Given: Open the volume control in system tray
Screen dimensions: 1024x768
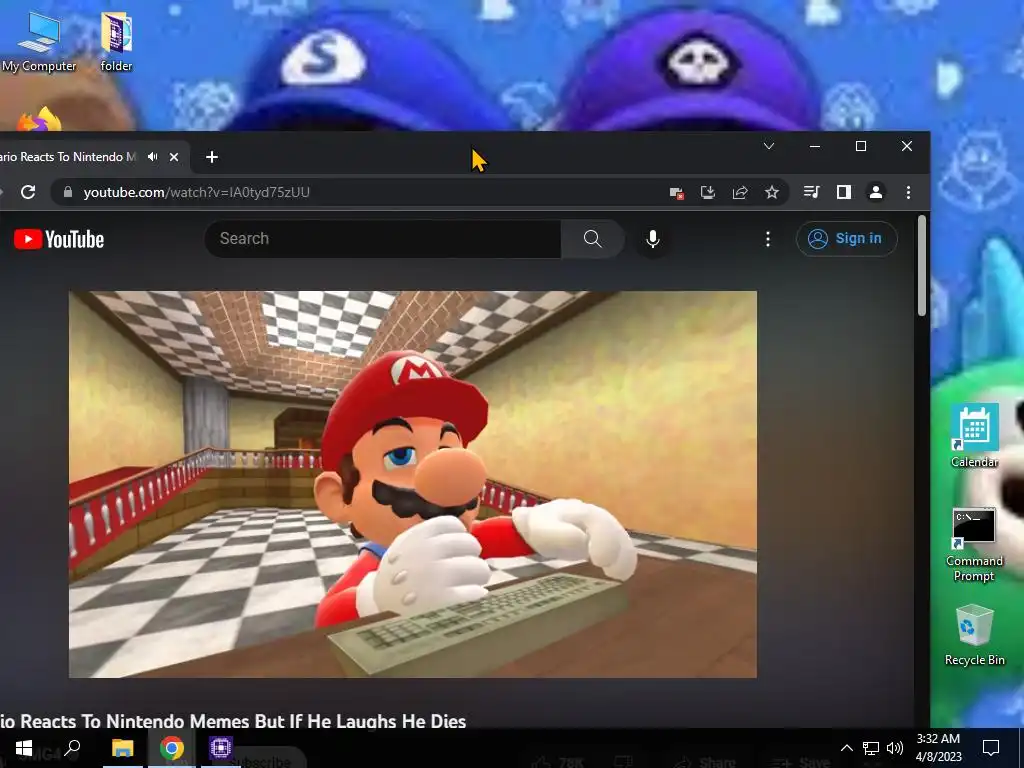Looking at the screenshot, I should (895, 748).
